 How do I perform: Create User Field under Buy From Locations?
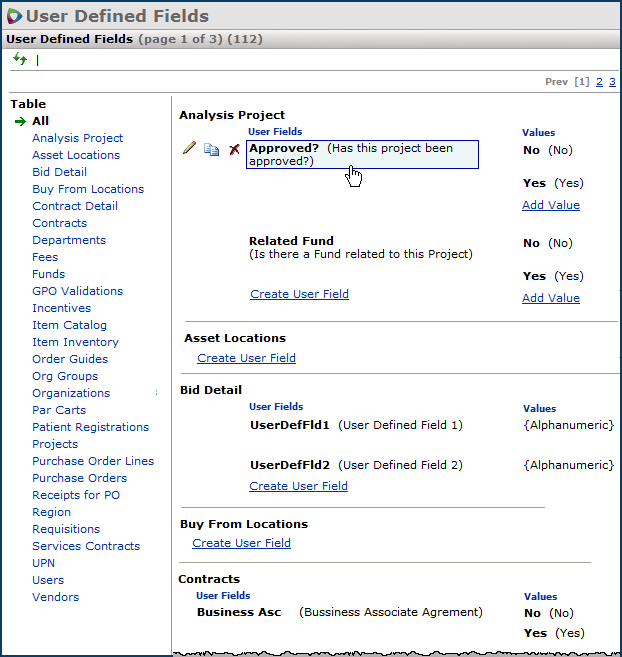click(x=241, y=543)
